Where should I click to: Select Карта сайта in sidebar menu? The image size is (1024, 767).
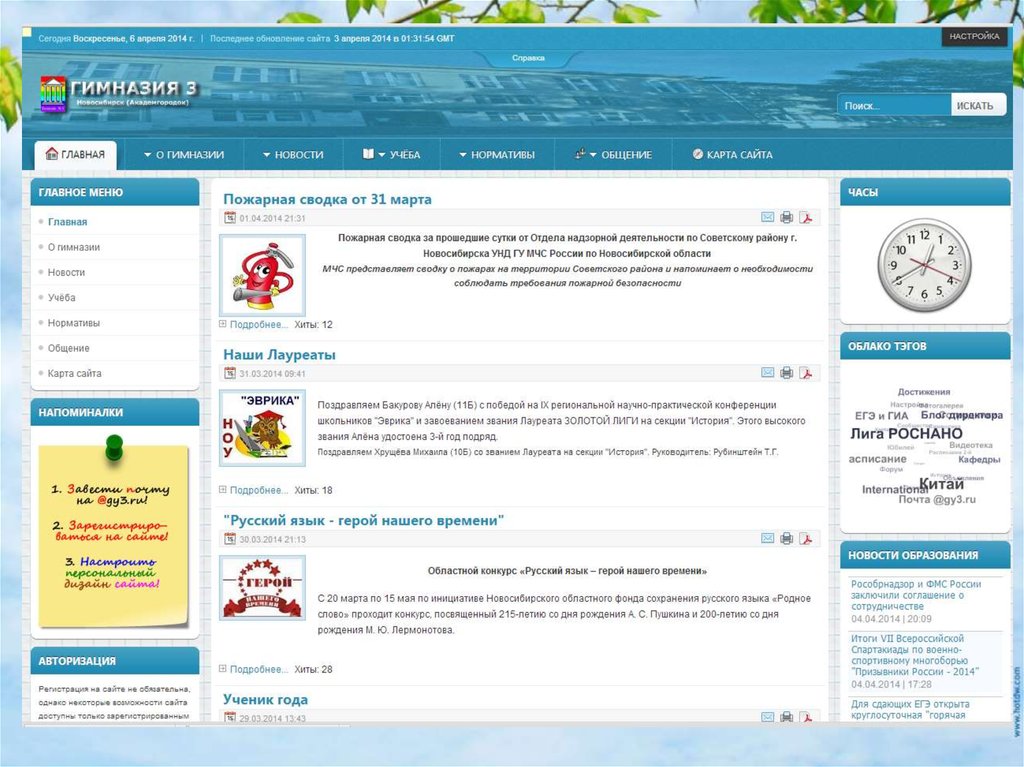[x=74, y=373]
